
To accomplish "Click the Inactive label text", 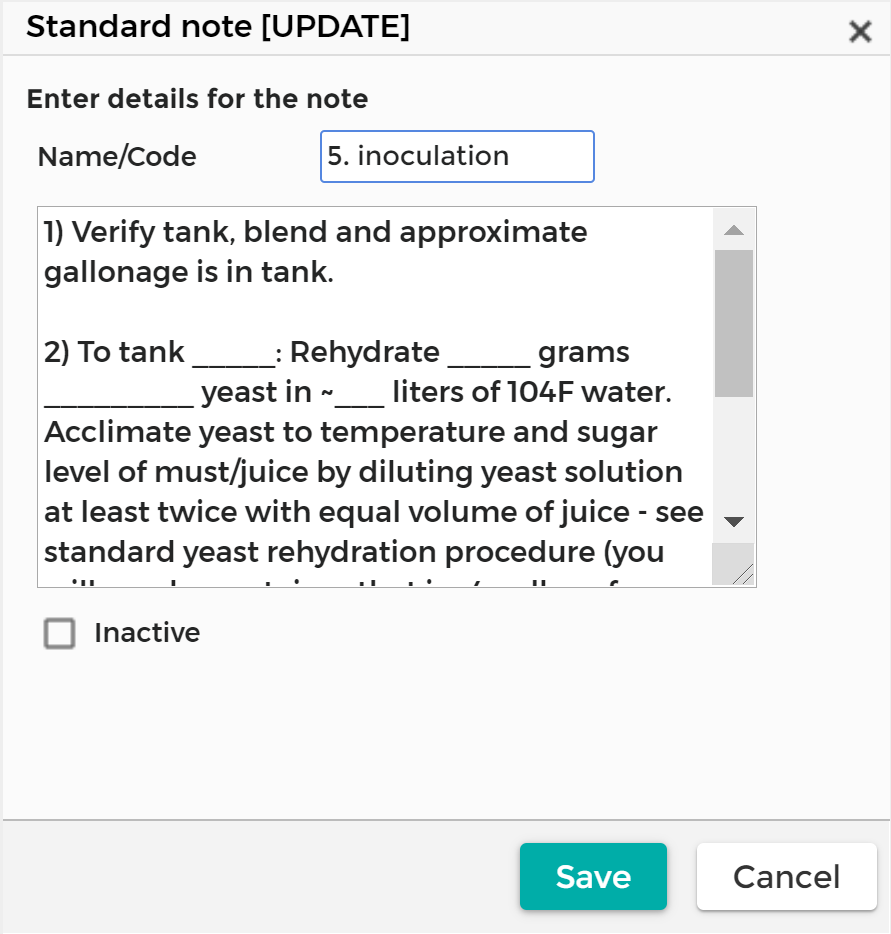I will pos(147,634).
